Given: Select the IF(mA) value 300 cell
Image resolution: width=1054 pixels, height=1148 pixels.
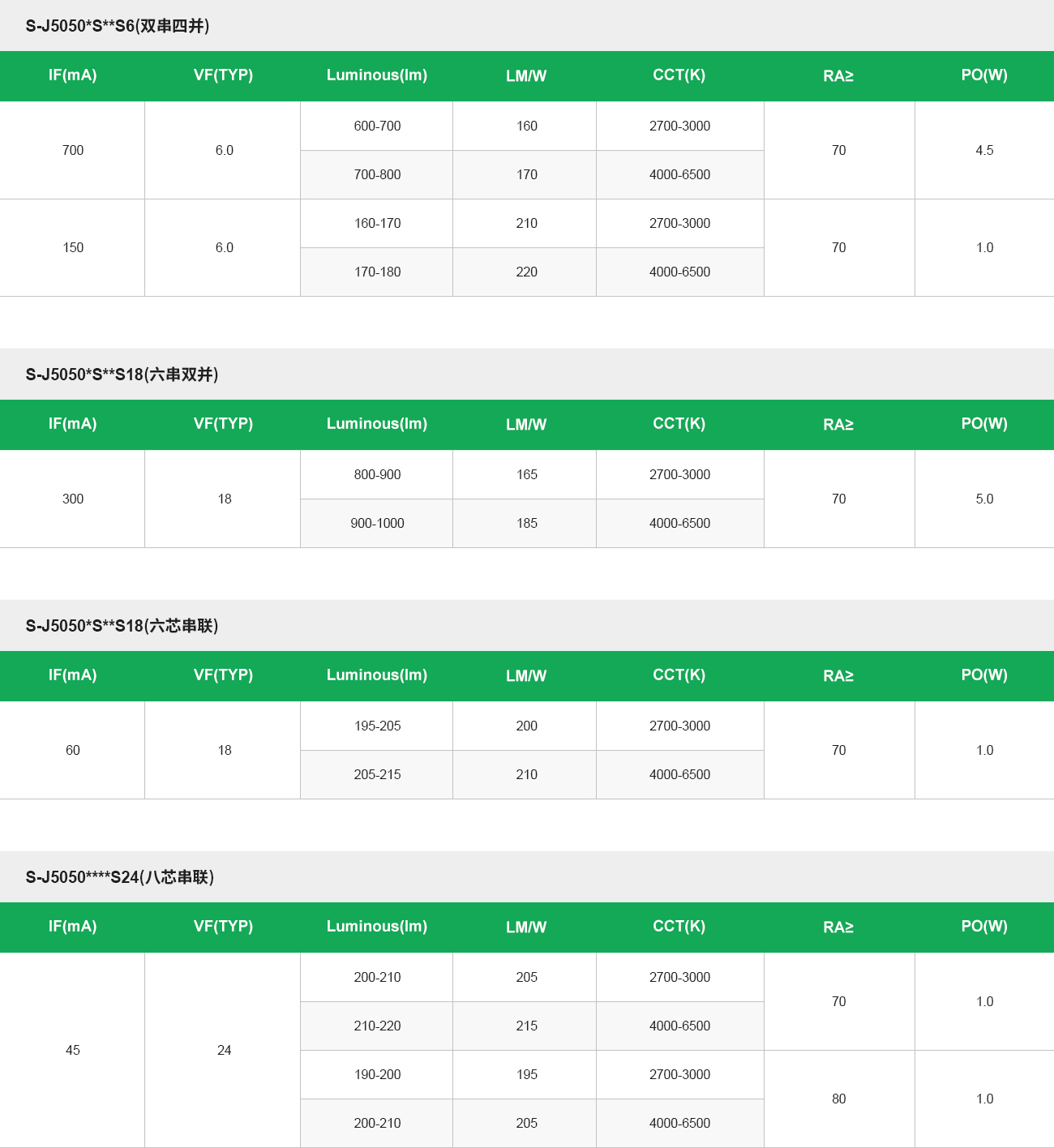Looking at the screenshot, I should [73, 499].
